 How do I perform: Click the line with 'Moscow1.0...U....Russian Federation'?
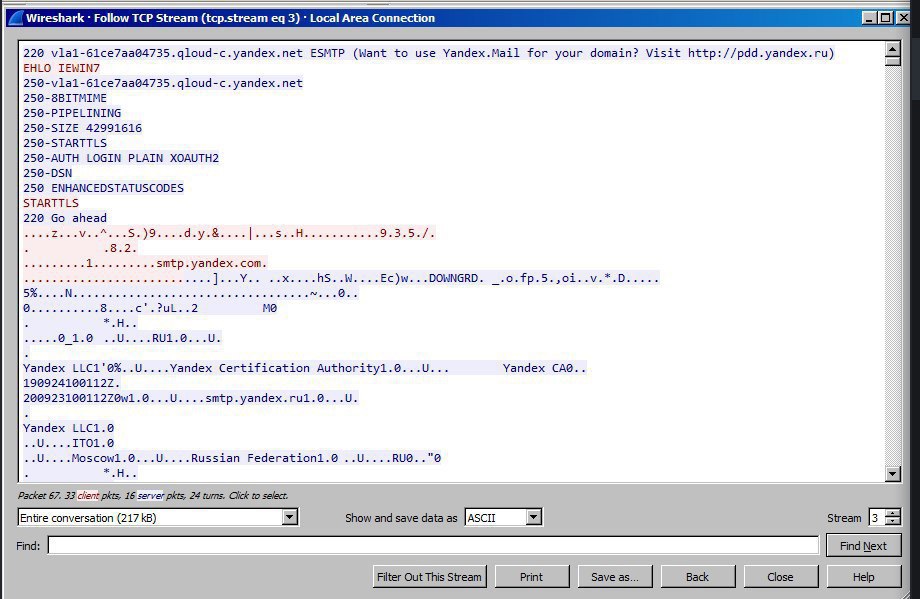coord(232,458)
